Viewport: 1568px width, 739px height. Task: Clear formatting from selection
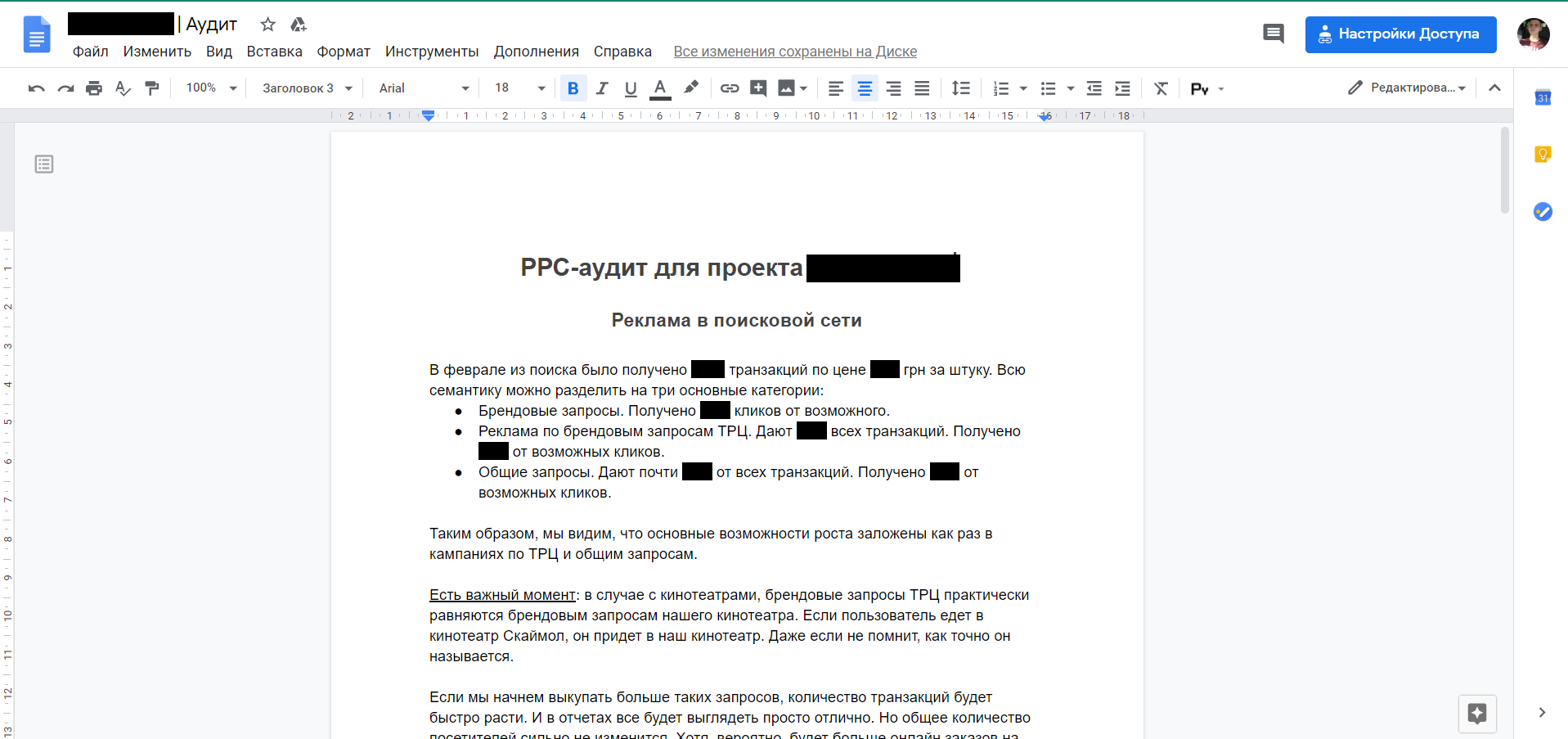[1161, 88]
